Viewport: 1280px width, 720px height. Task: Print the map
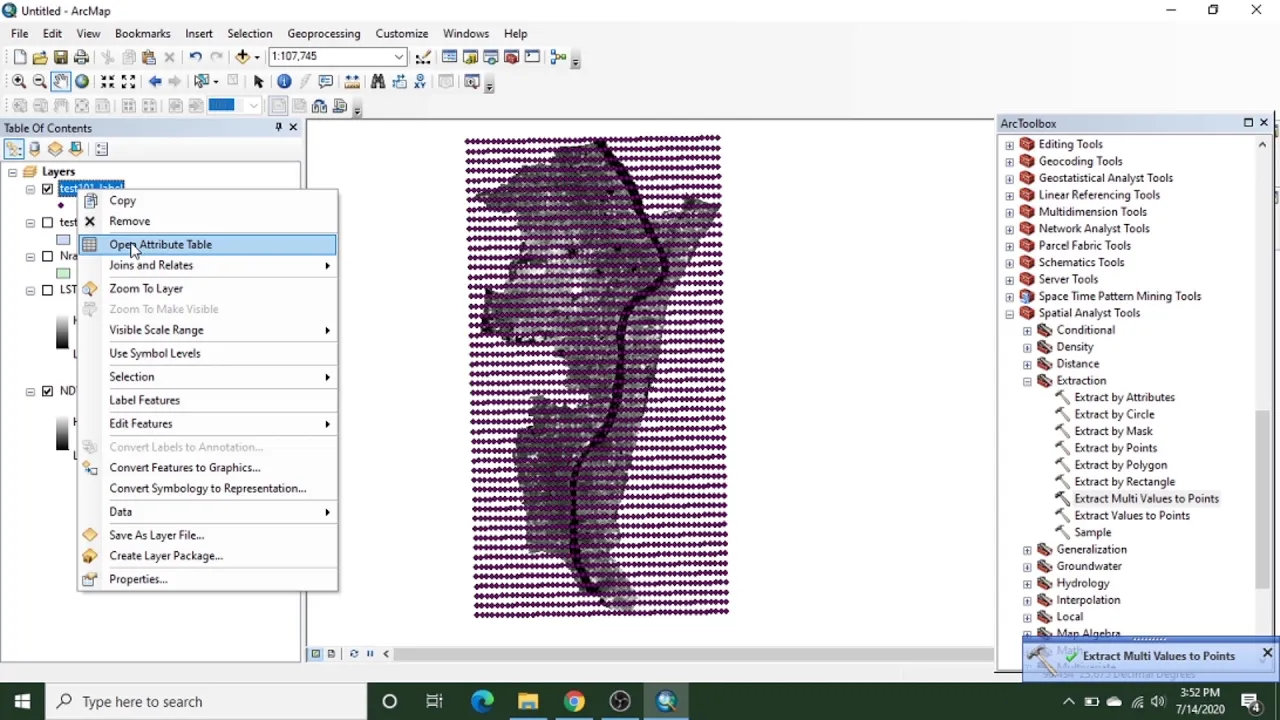(x=82, y=57)
